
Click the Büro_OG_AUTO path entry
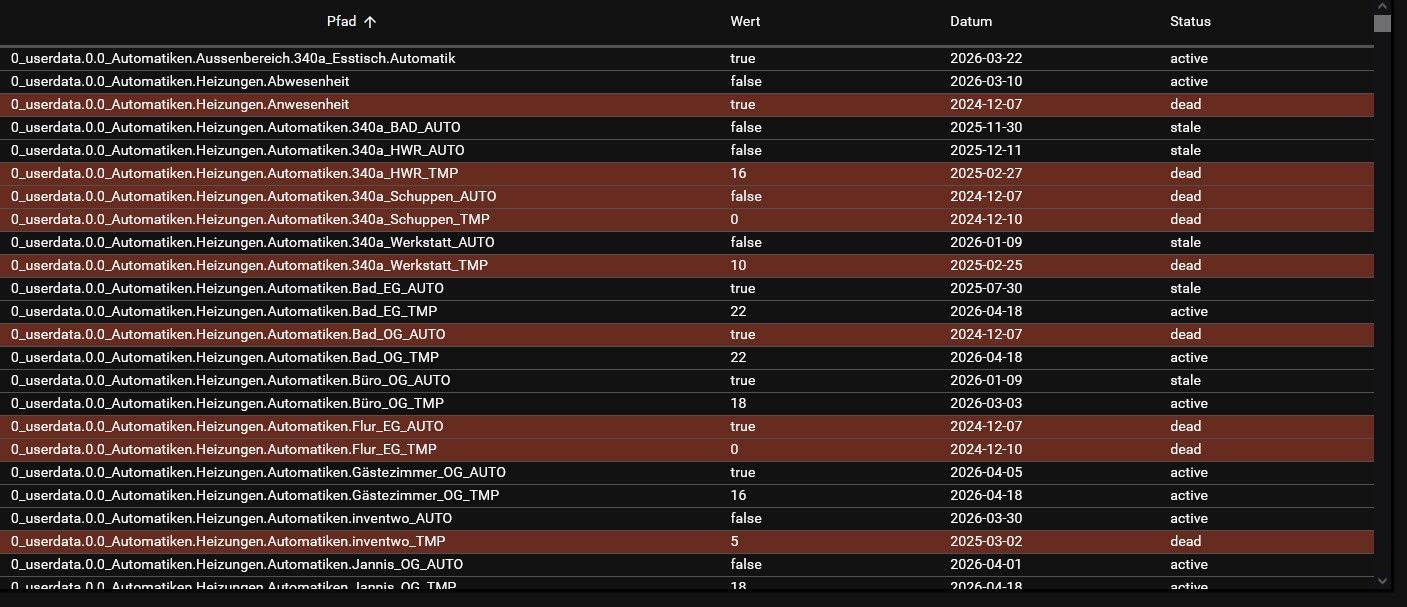[230, 381]
